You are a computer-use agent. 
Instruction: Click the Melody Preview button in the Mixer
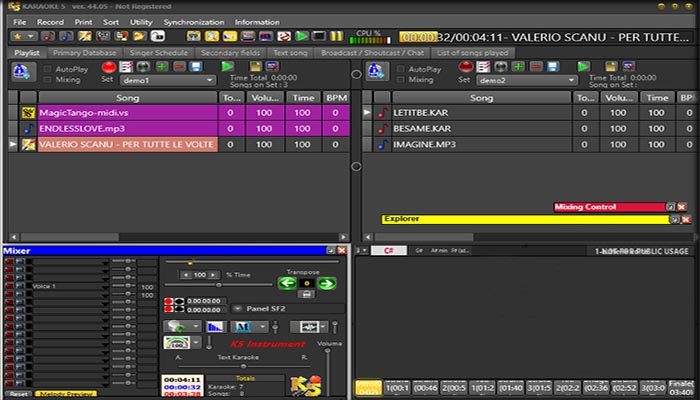point(66,394)
